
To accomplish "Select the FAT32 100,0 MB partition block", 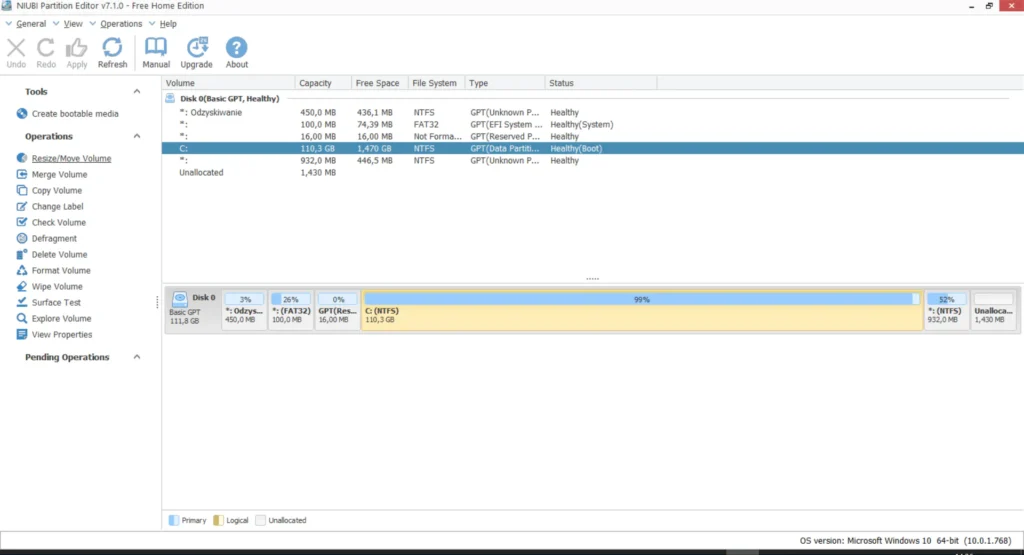I will [x=291, y=309].
